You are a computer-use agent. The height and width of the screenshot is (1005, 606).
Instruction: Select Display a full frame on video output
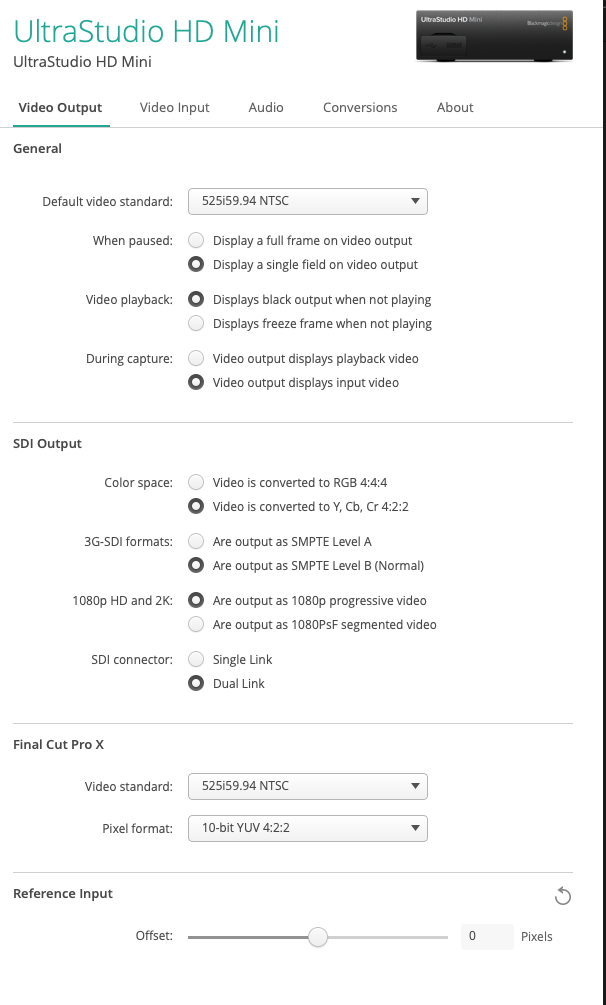(196, 240)
